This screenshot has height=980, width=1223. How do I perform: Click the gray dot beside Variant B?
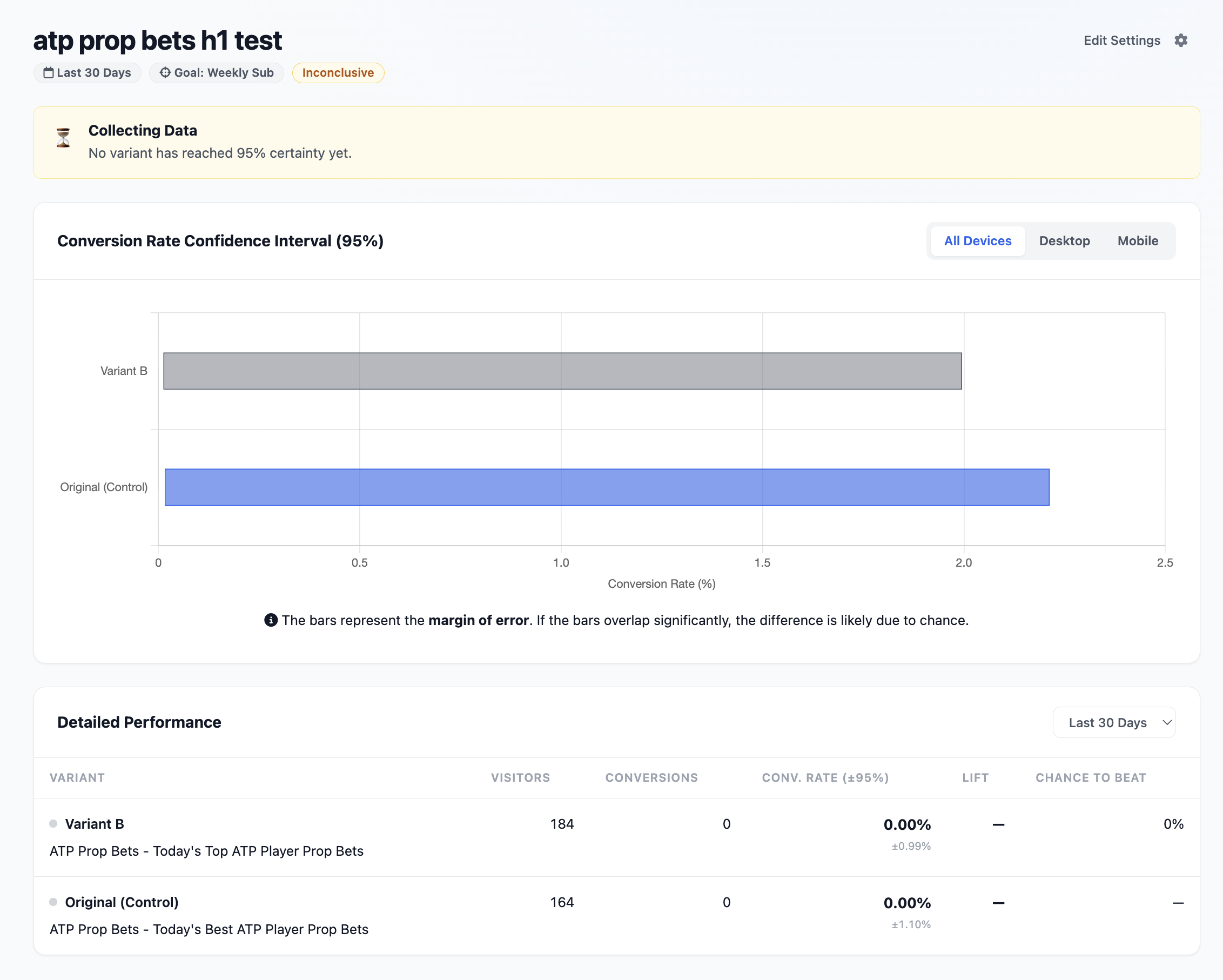[53, 823]
